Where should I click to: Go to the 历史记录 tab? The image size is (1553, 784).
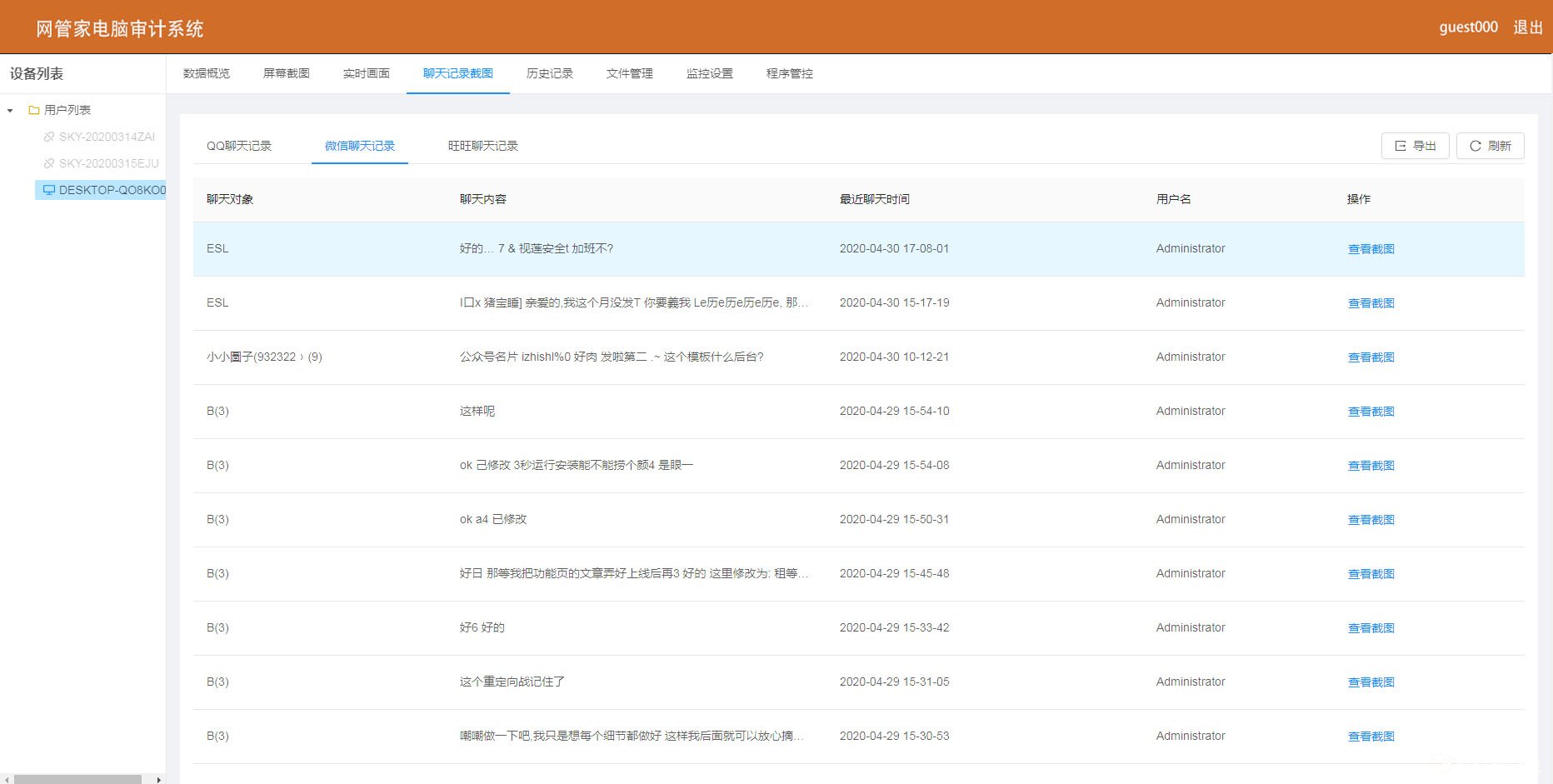tap(550, 73)
